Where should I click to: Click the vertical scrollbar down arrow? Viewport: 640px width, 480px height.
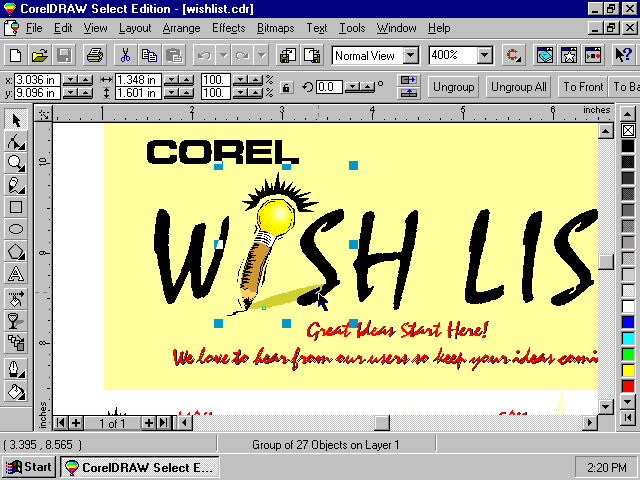pos(605,406)
